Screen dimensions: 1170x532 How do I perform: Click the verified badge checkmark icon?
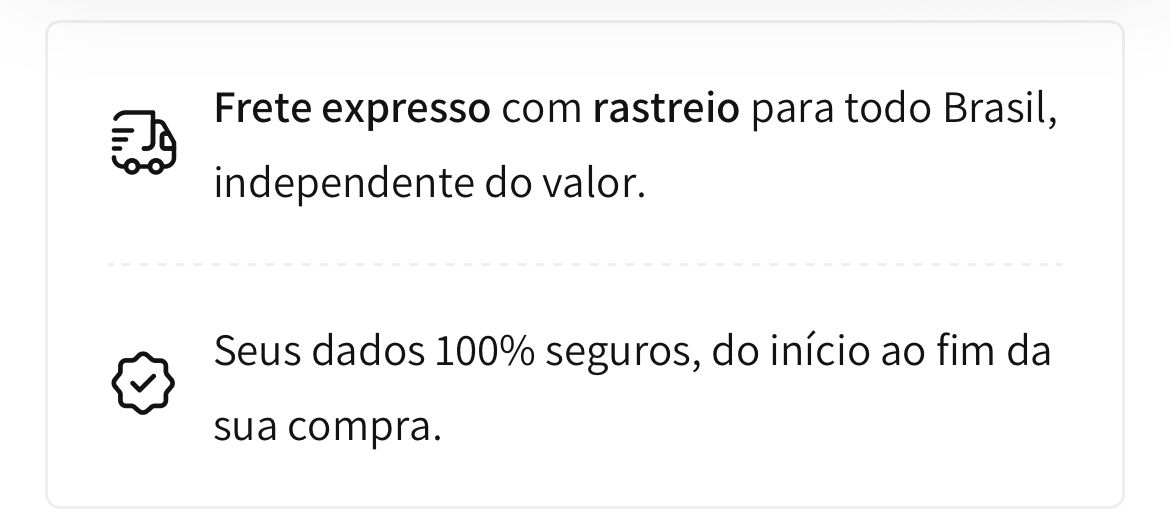[143, 383]
